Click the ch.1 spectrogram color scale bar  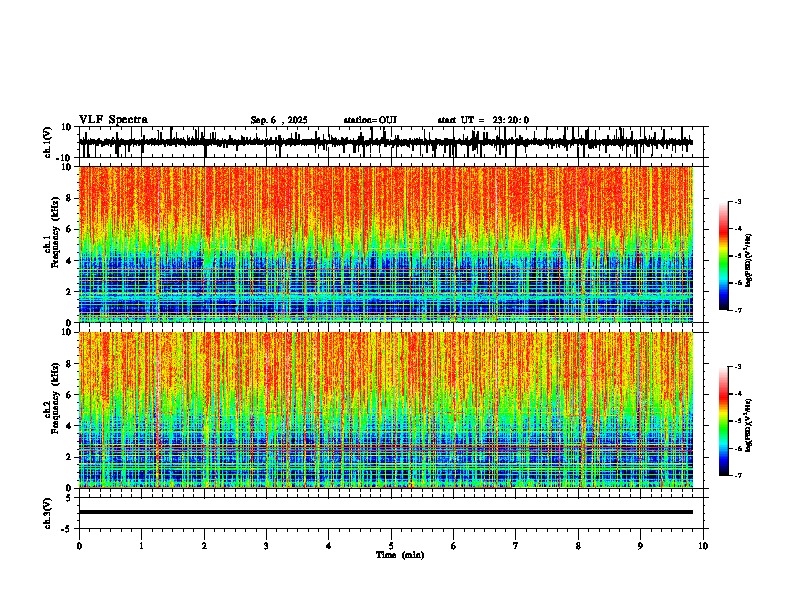pyautogui.click(x=723, y=256)
